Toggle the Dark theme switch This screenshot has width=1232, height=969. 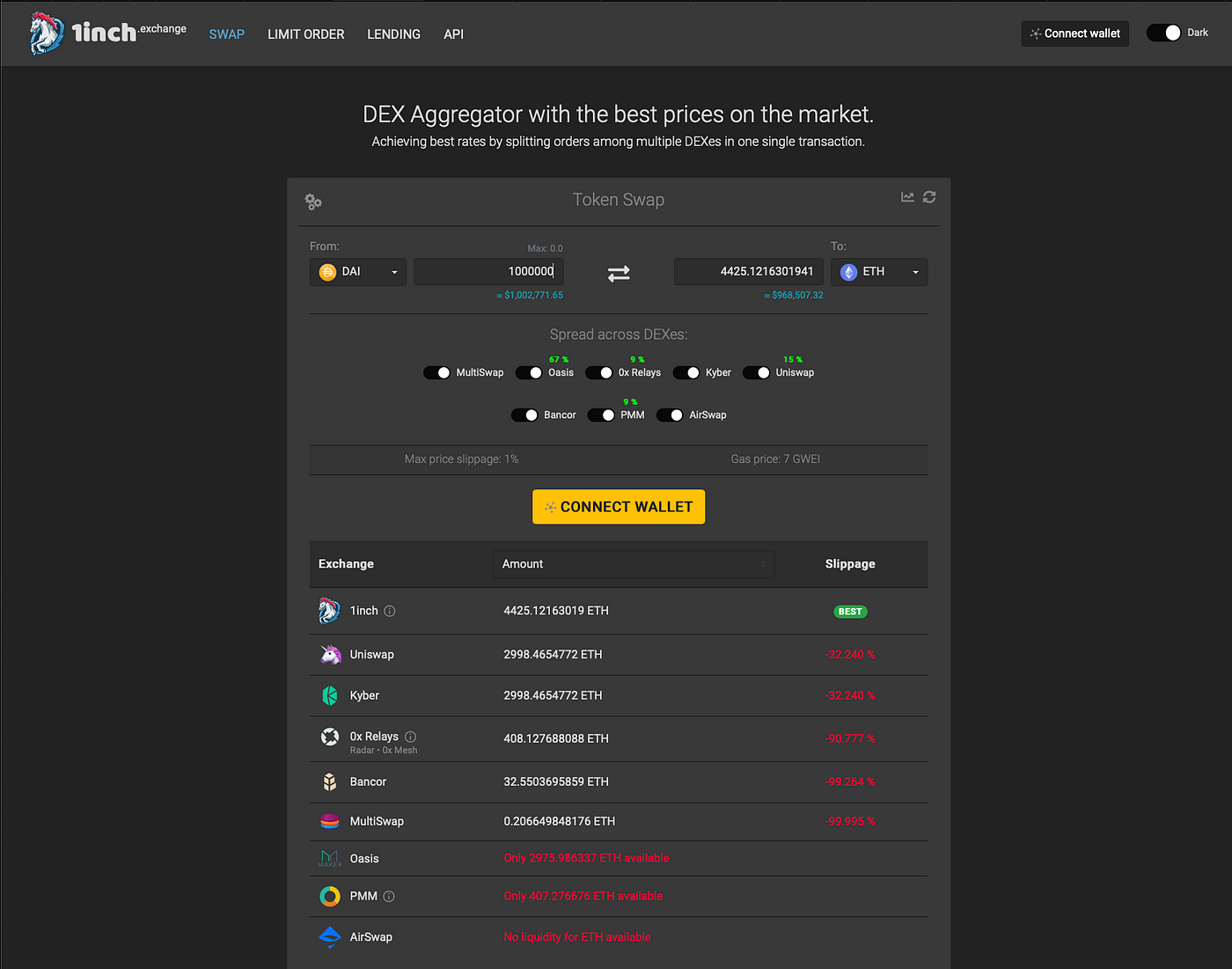1163,33
